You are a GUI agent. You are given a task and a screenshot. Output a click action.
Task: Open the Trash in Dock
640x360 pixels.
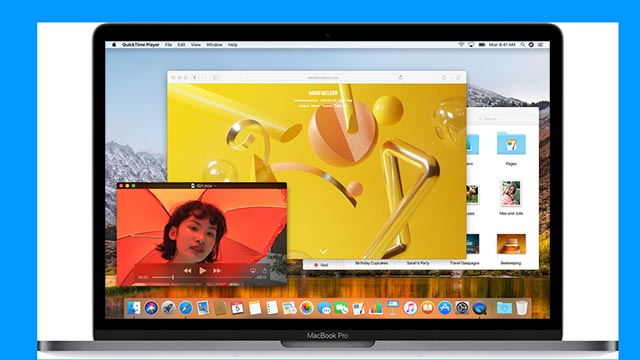(522, 308)
